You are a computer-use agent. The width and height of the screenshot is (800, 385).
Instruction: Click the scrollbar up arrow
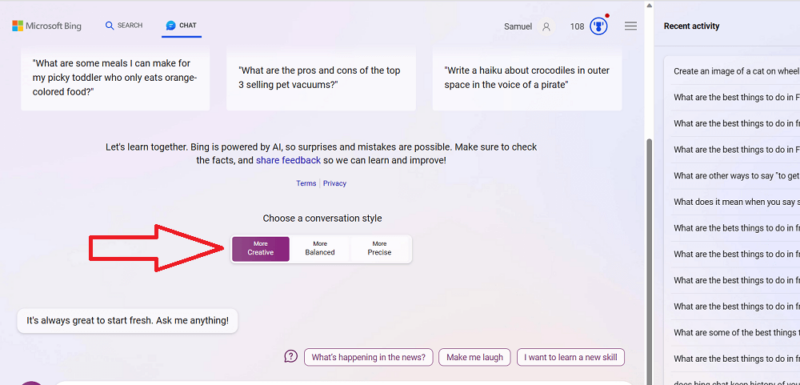click(x=649, y=6)
